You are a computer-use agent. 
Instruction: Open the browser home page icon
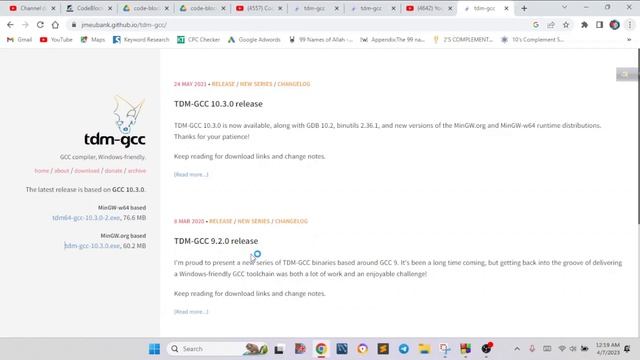[x=55, y=25]
